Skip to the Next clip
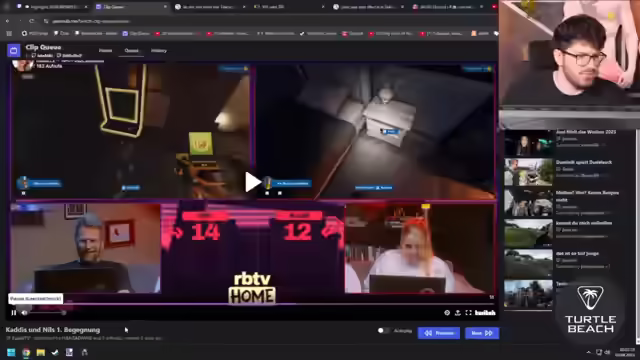Screen dimensions: 640x360 [482, 333]
